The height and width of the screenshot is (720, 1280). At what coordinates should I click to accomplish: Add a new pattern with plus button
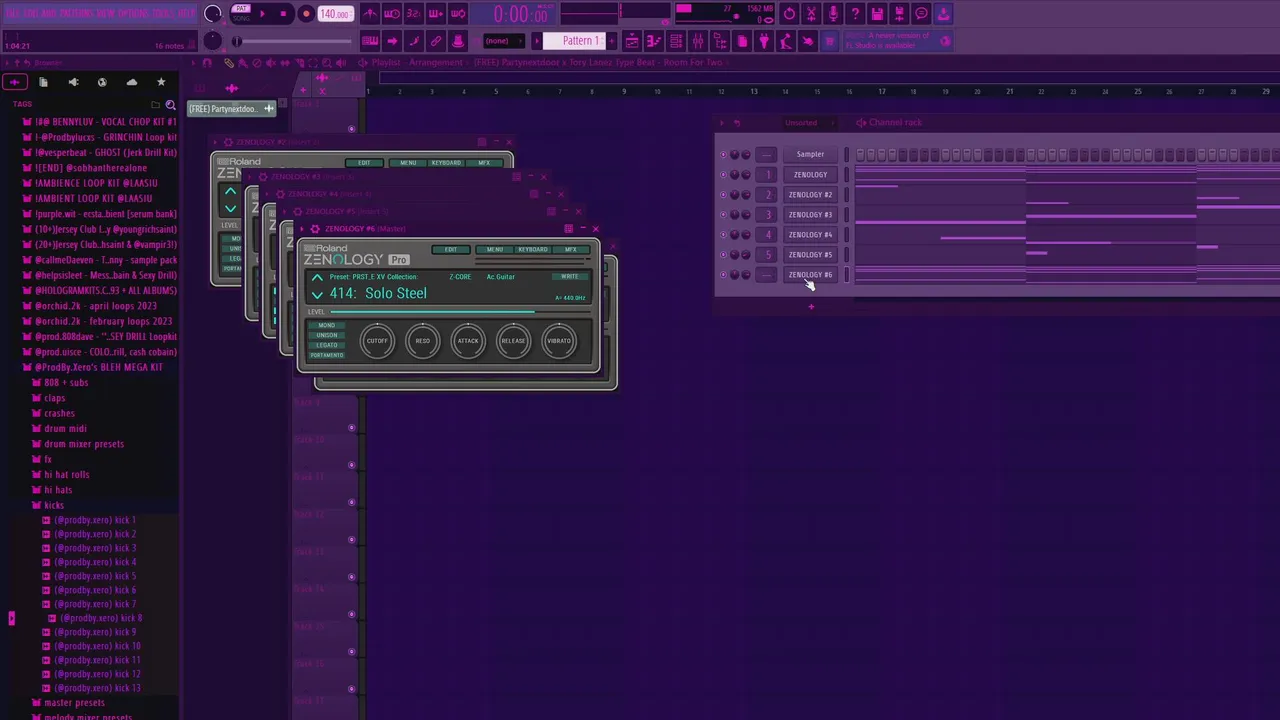point(611,41)
